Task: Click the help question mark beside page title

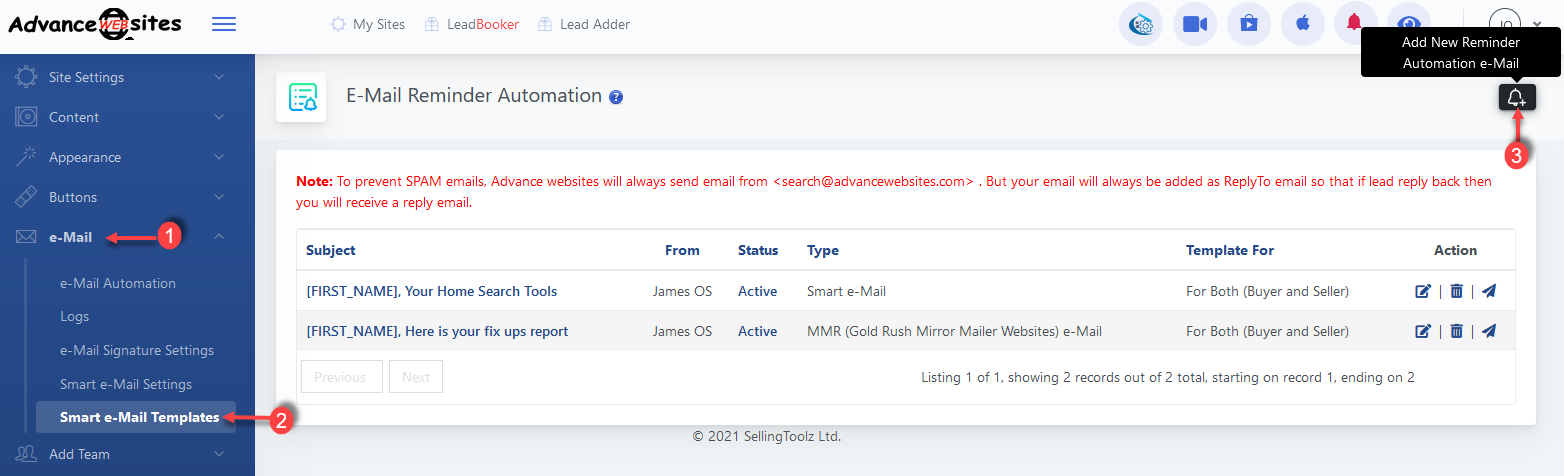Action: coord(616,97)
